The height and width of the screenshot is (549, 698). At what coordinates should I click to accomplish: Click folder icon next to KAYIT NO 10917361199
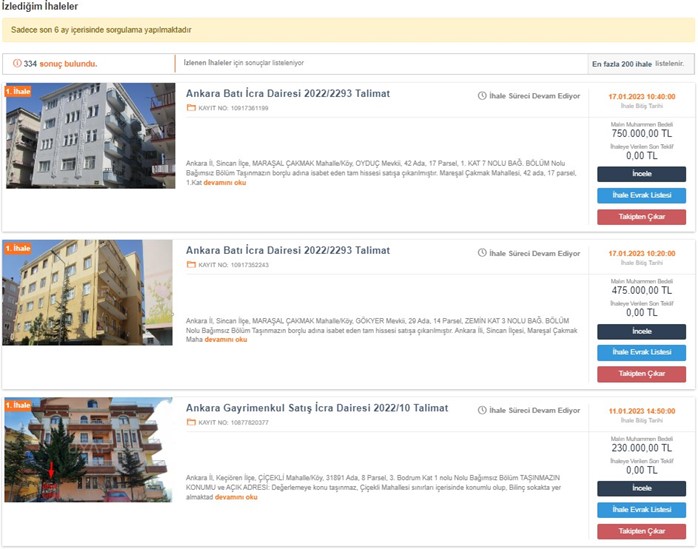[191, 108]
